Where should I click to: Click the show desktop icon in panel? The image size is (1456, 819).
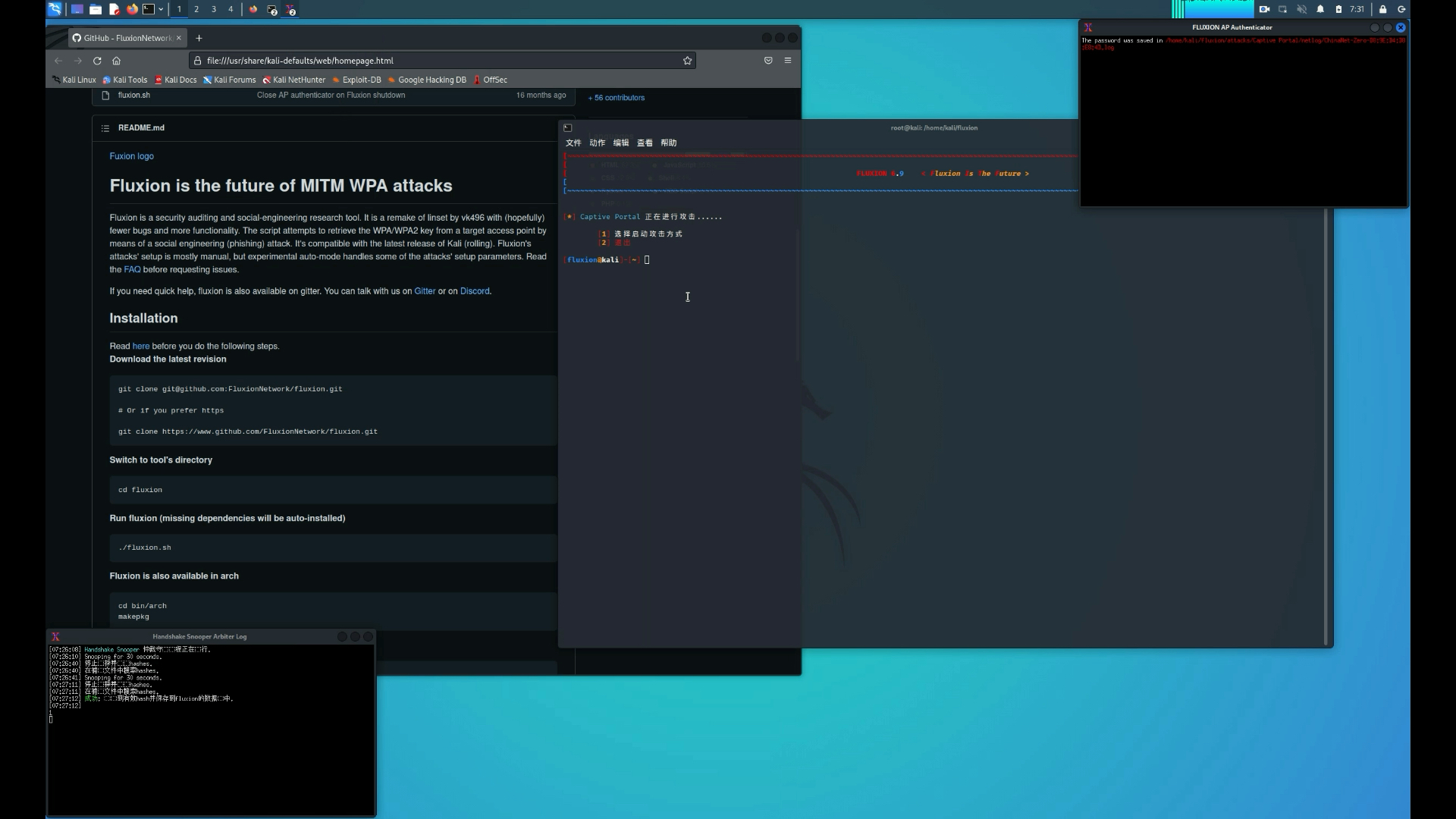pyautogui.click(x=77, y=9)
